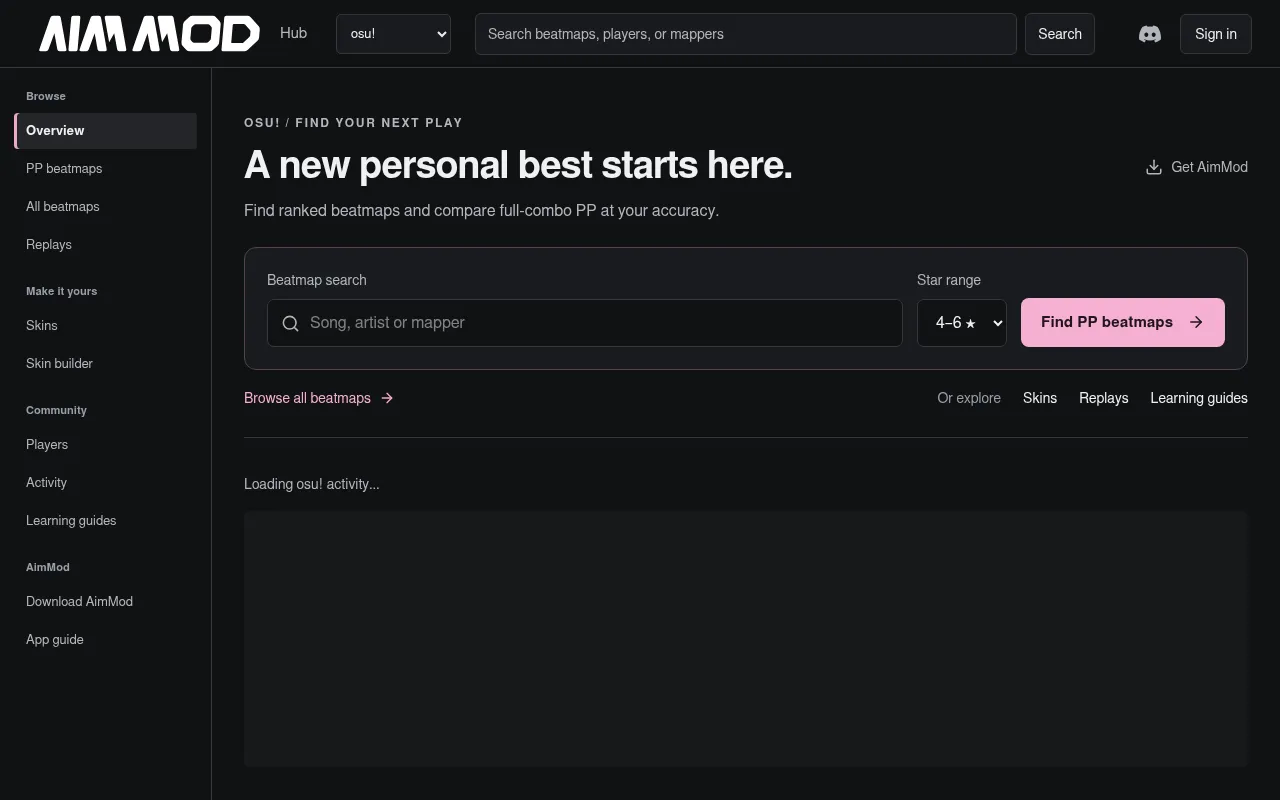The width and height of the screenshot is (1280, 800).
Task: Expand the Star range 4–6 dropdown
Action: 962,323
